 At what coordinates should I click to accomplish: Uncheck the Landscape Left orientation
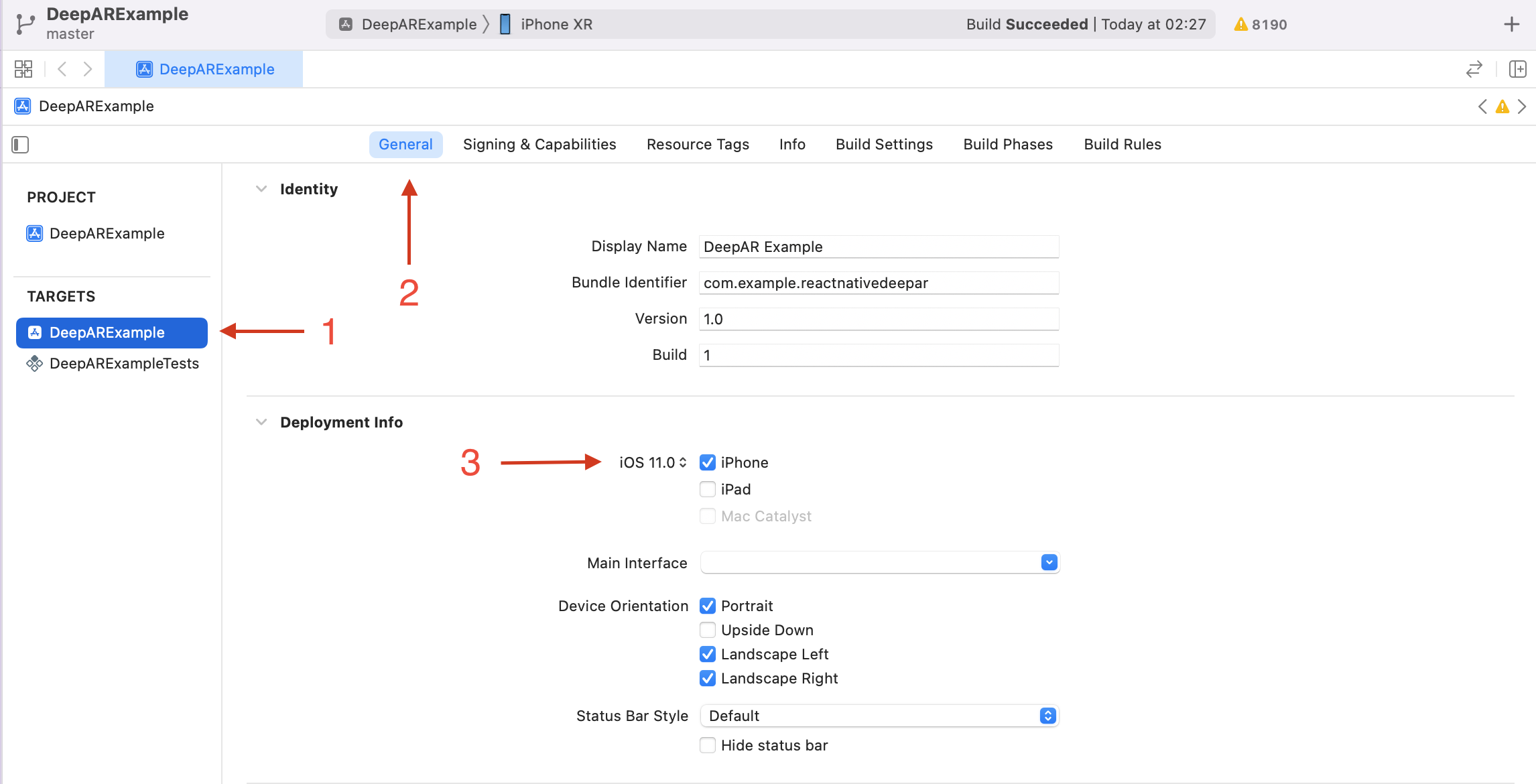(708, 654)
